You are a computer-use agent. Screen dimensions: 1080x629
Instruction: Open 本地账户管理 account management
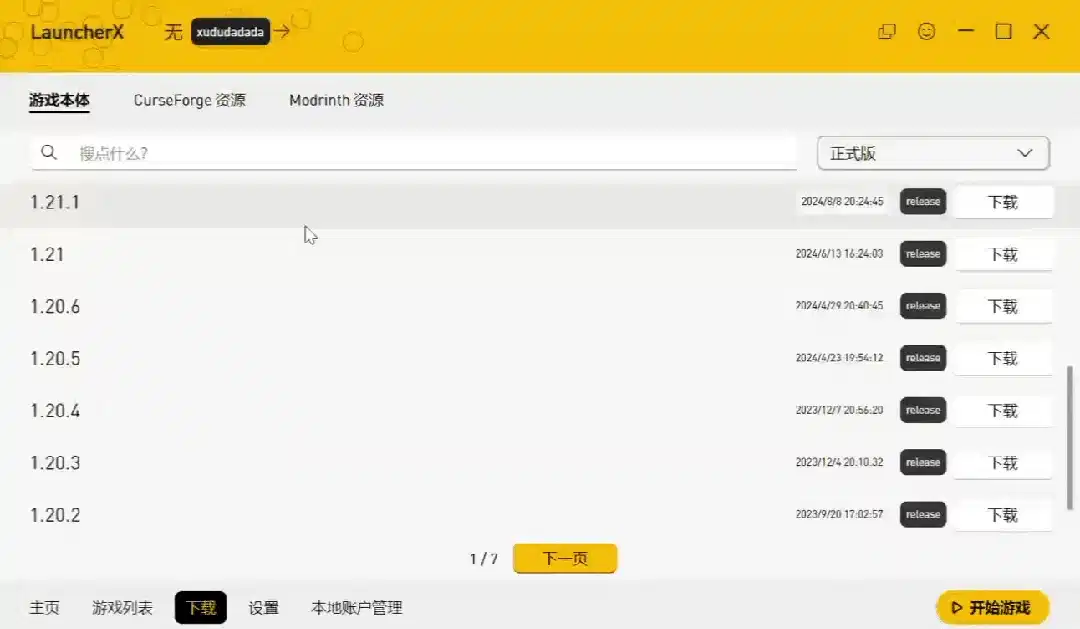356,608
